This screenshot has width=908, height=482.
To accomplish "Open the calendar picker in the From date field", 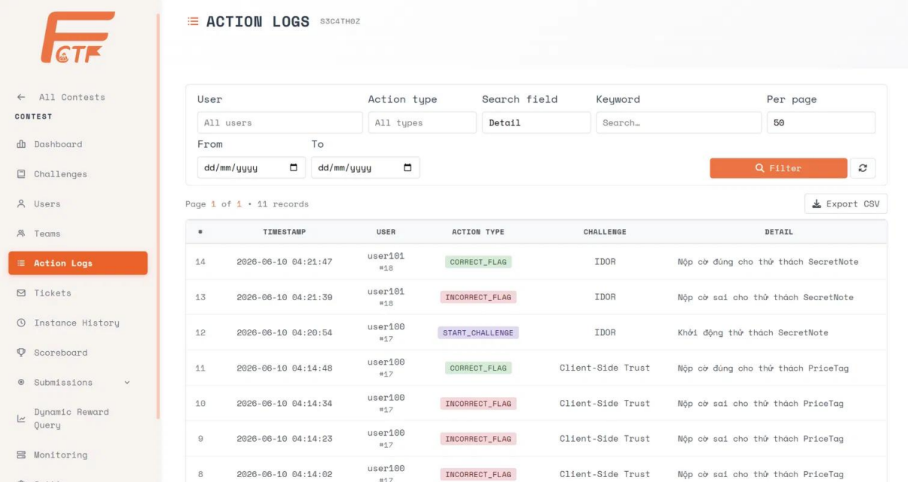I will pos(294,167).
